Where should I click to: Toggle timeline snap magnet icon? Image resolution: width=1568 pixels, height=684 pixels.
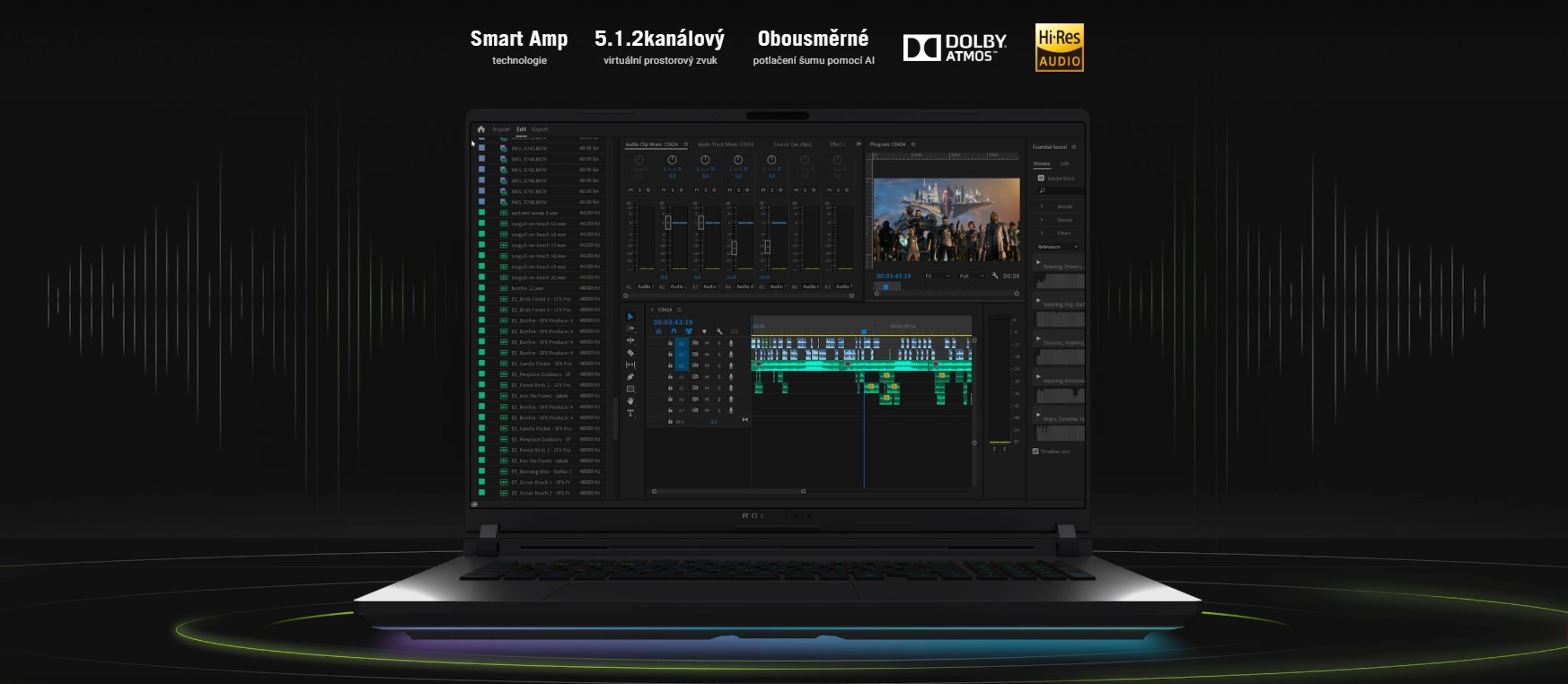[674, 331]
